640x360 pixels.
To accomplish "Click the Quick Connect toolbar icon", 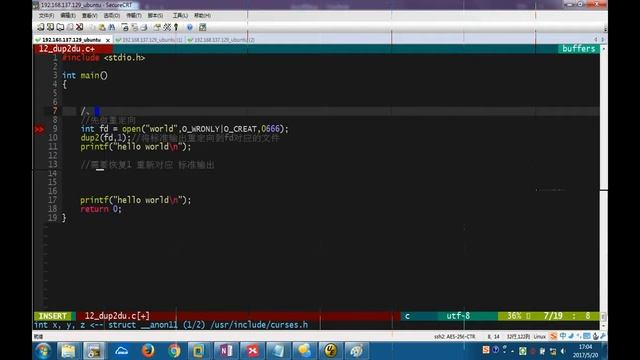I will 50,27.
